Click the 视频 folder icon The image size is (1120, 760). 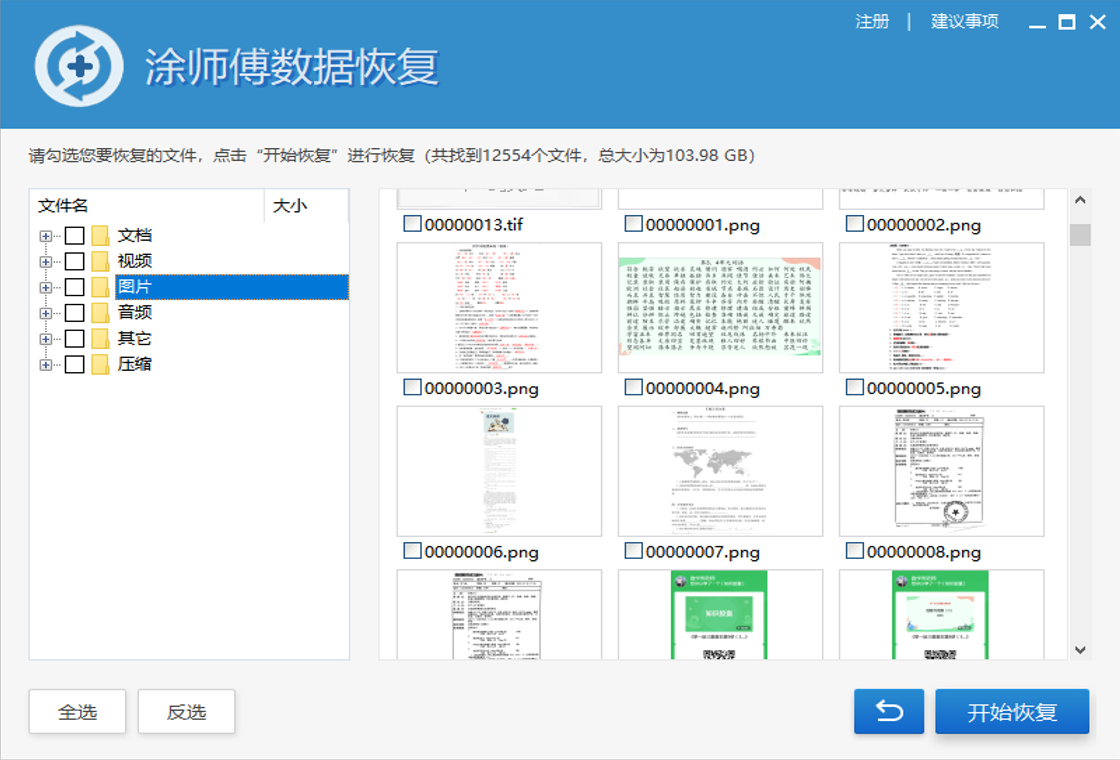[x=100, y=262]
